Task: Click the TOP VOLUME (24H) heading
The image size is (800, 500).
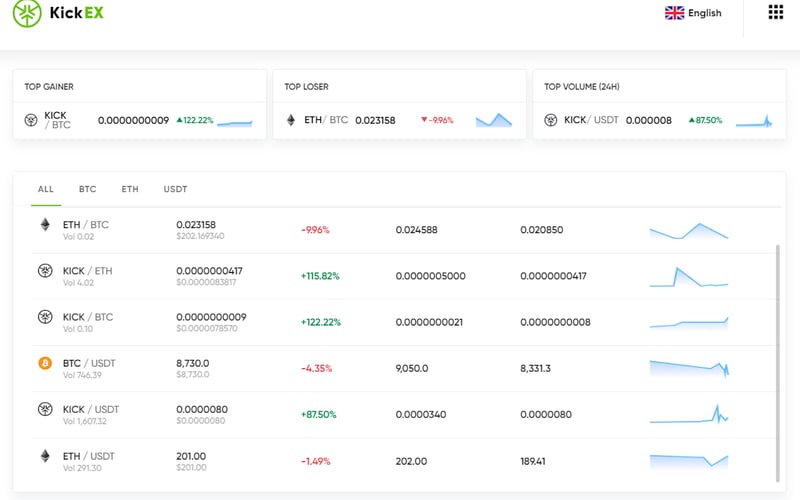Action: 582,87
